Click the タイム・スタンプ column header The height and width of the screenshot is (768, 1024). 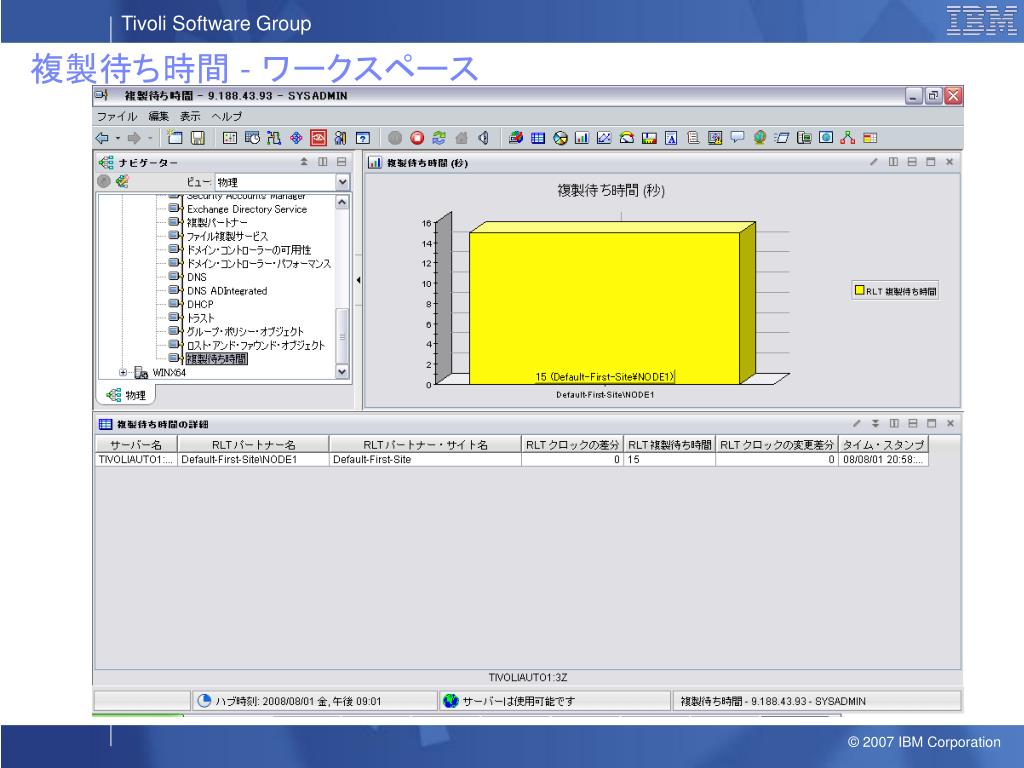tap(883, 445)
